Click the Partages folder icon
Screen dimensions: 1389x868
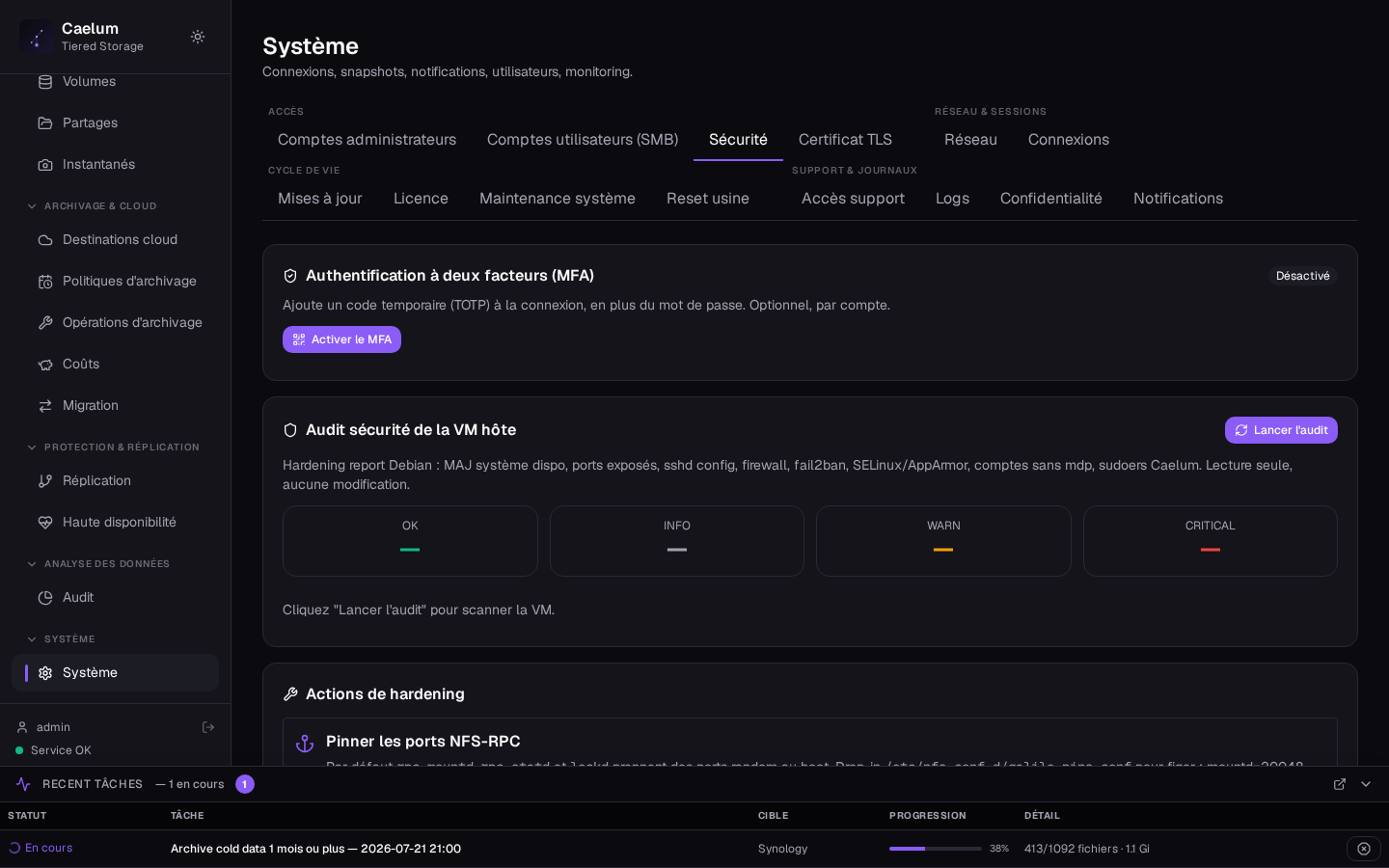[45, 123]
